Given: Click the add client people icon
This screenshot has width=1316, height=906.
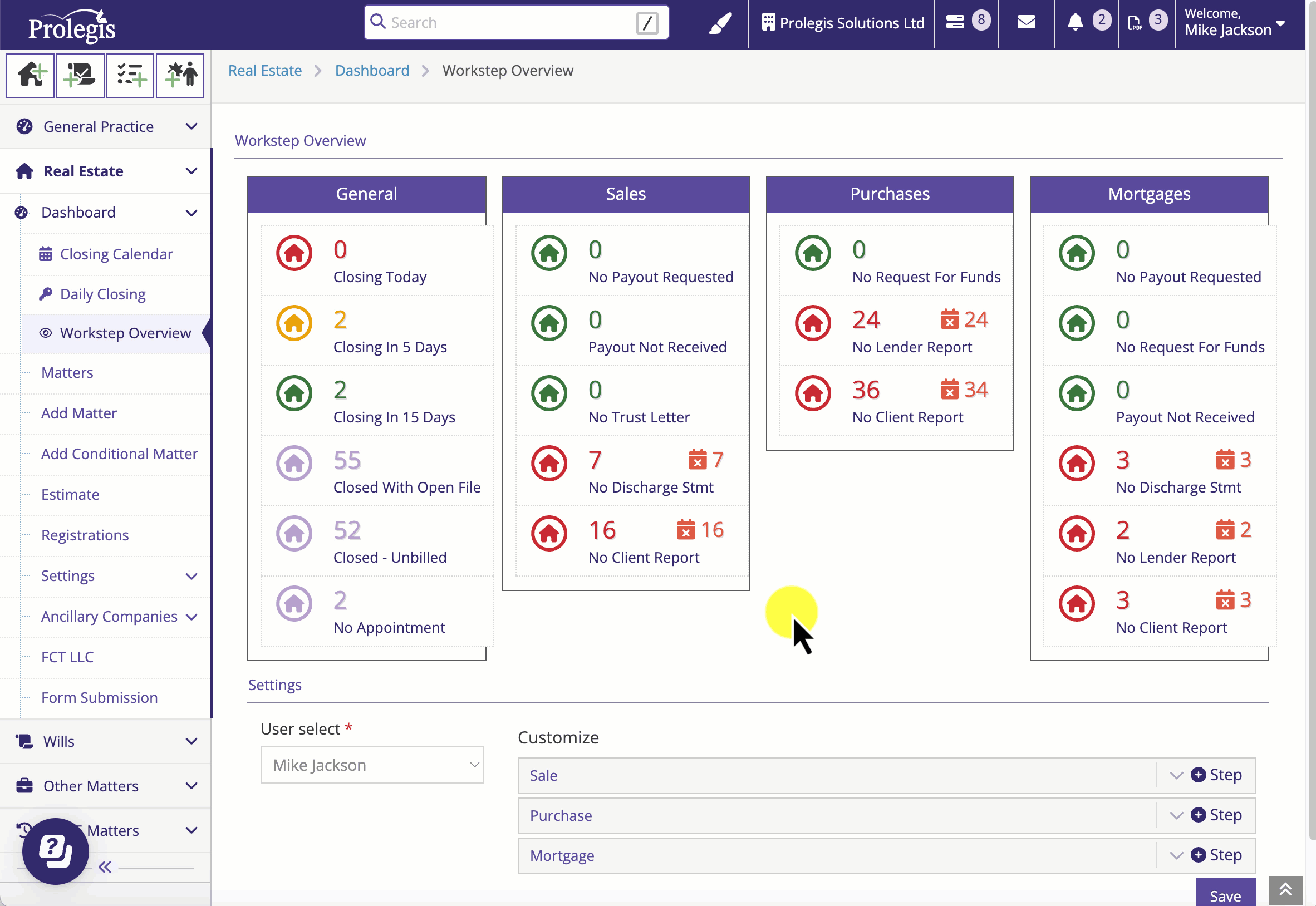Looking at the screenshot, I should tap(180, 76).
